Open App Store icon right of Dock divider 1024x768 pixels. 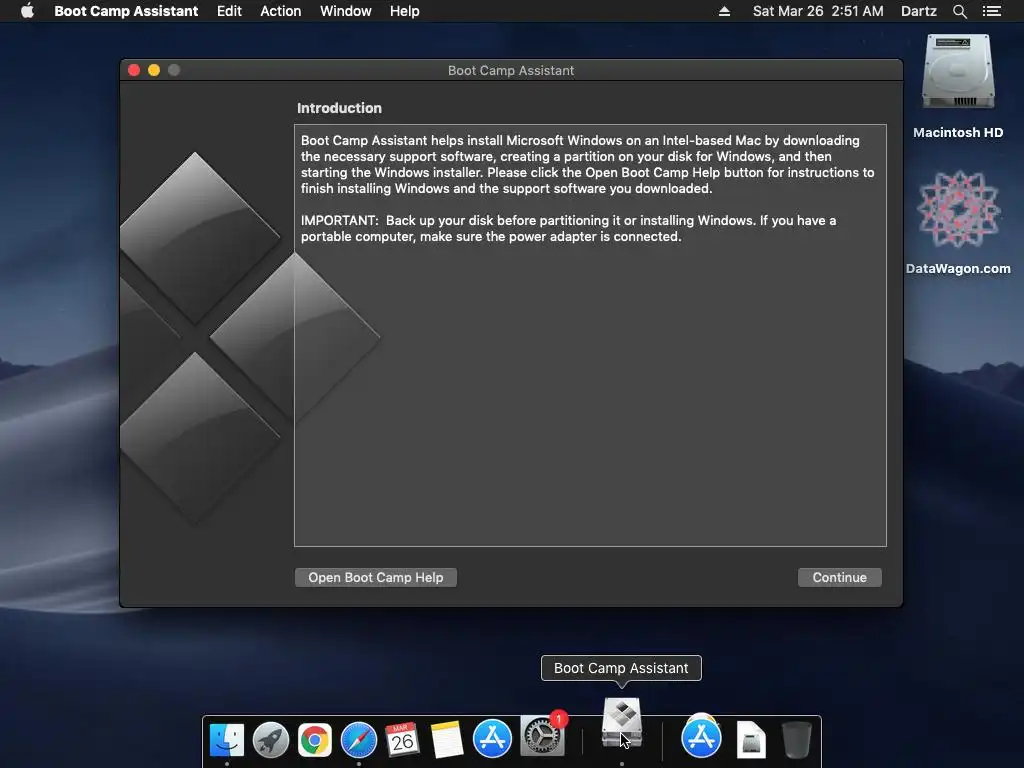[x=701, y=737]
